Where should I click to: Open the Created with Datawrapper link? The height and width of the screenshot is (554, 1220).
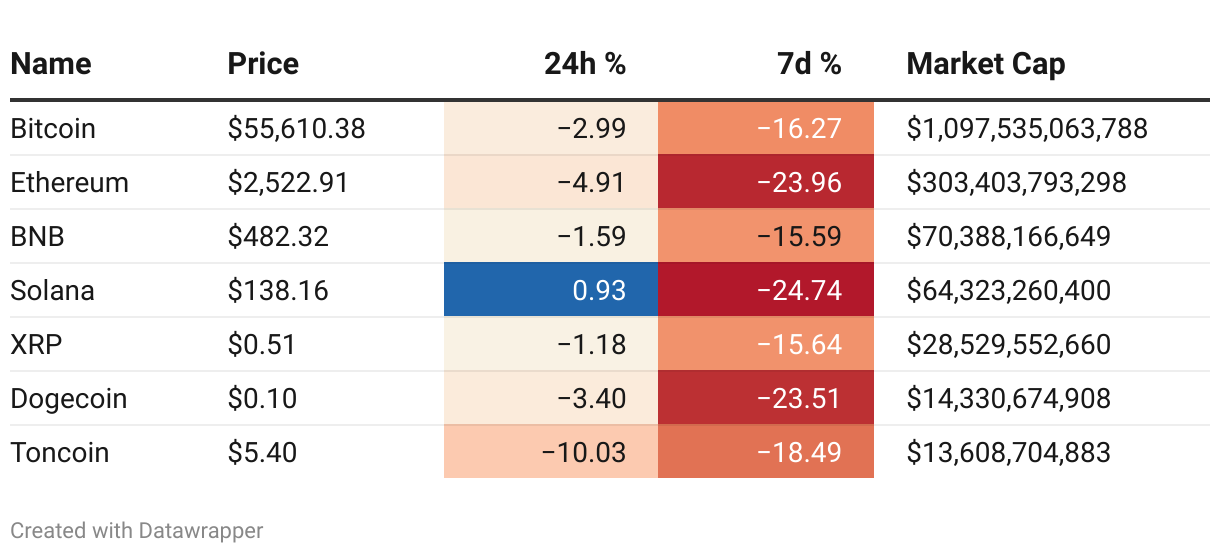(137, 530)
